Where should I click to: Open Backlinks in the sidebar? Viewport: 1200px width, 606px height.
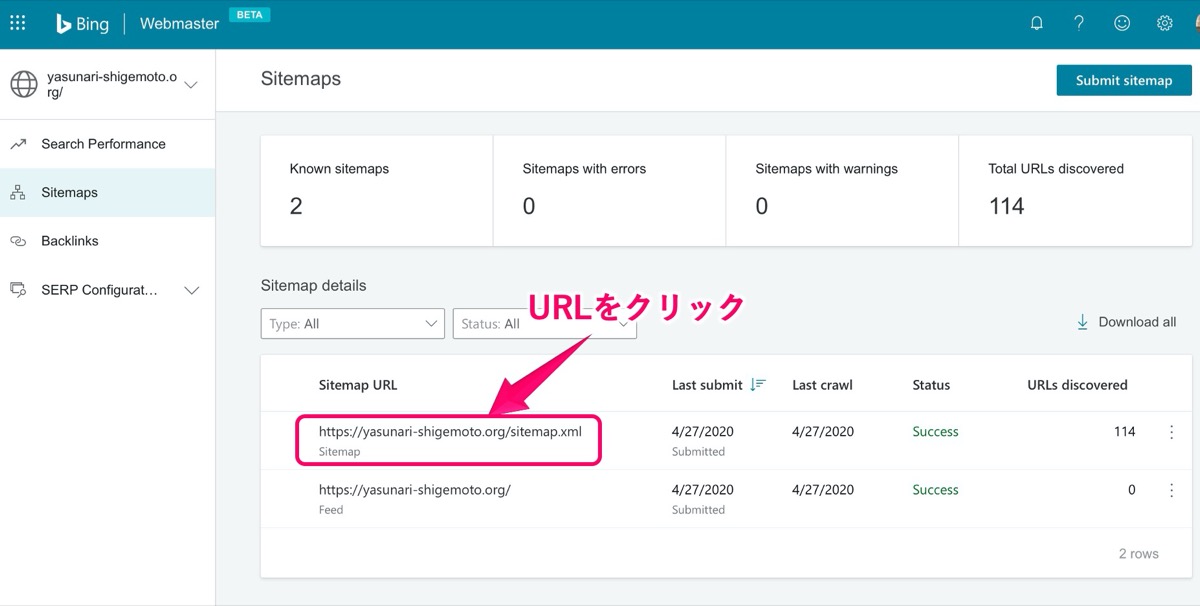[x=107, y=241]
